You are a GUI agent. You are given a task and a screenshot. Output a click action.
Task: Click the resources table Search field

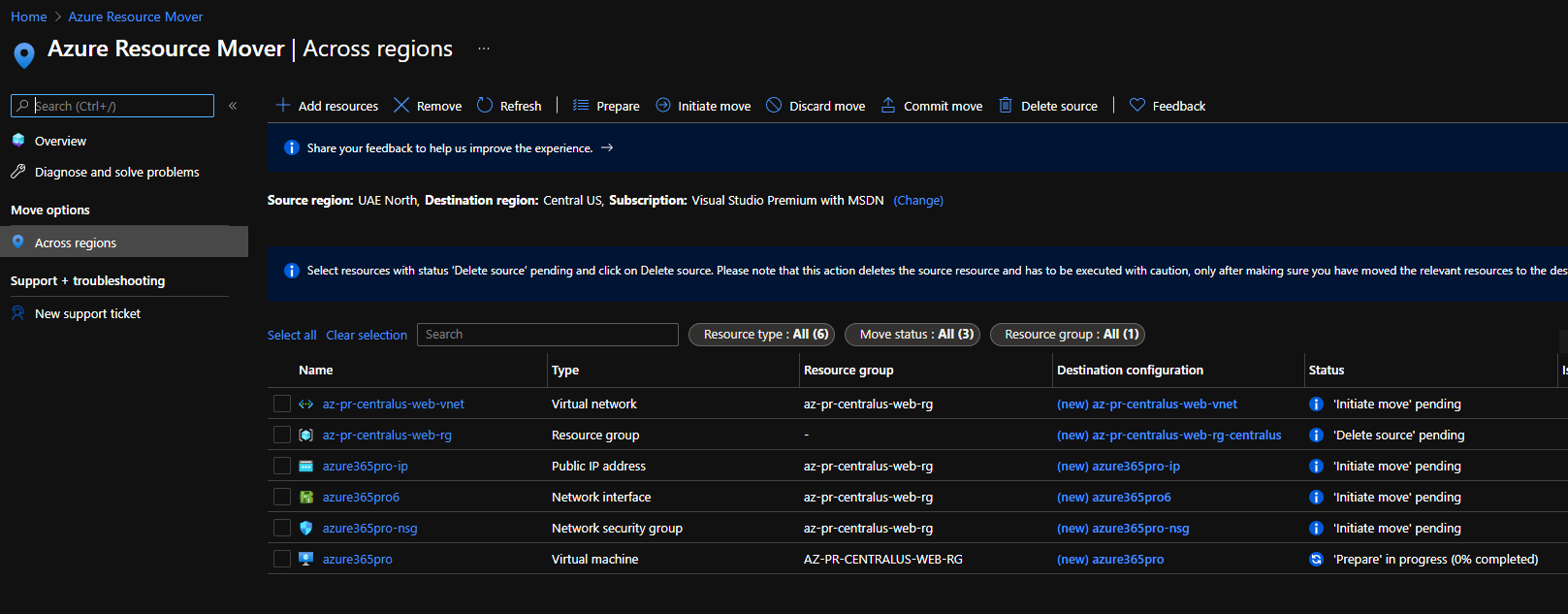[x=548, y=335]
